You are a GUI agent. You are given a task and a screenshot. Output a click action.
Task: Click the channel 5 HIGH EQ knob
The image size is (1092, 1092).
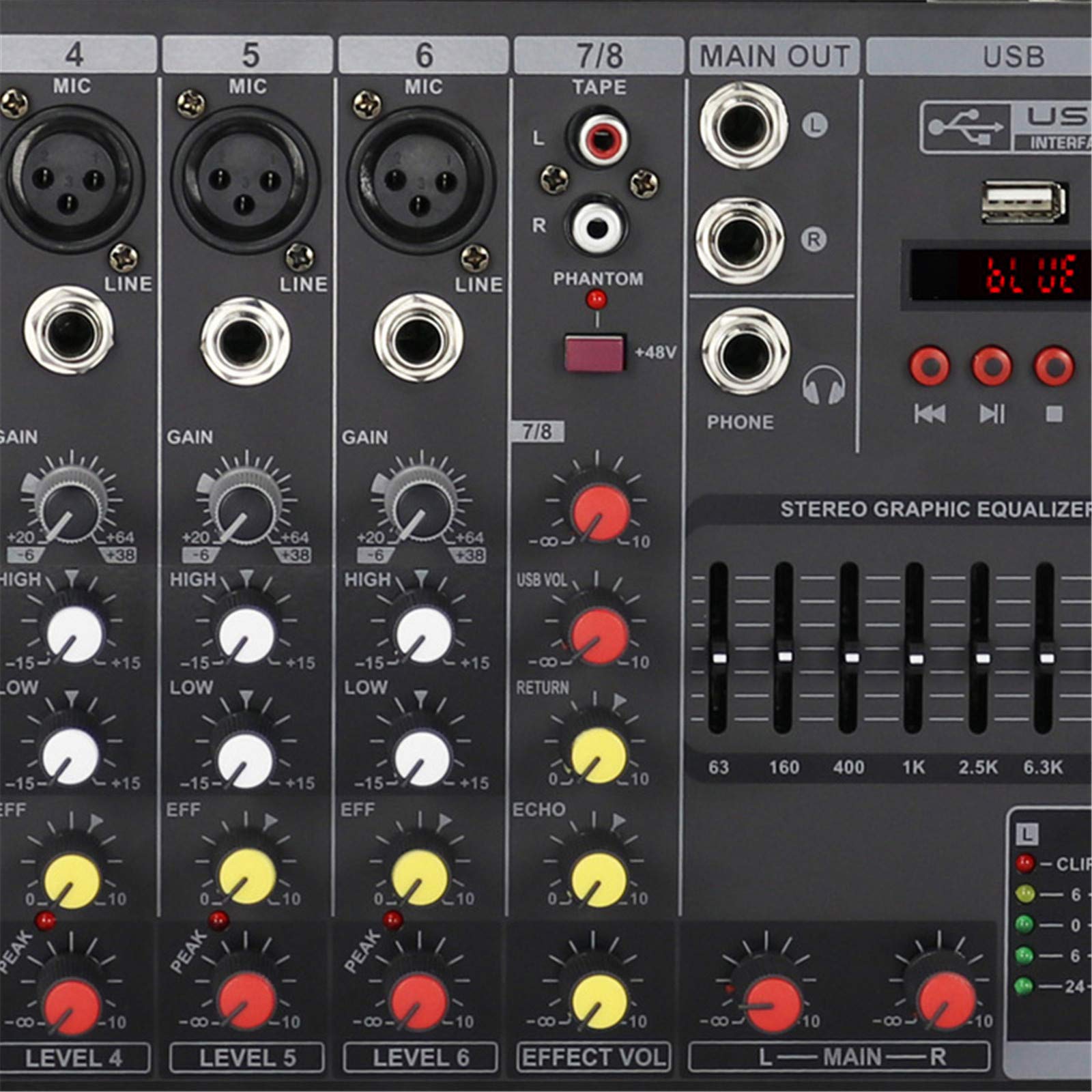point(246,635)
